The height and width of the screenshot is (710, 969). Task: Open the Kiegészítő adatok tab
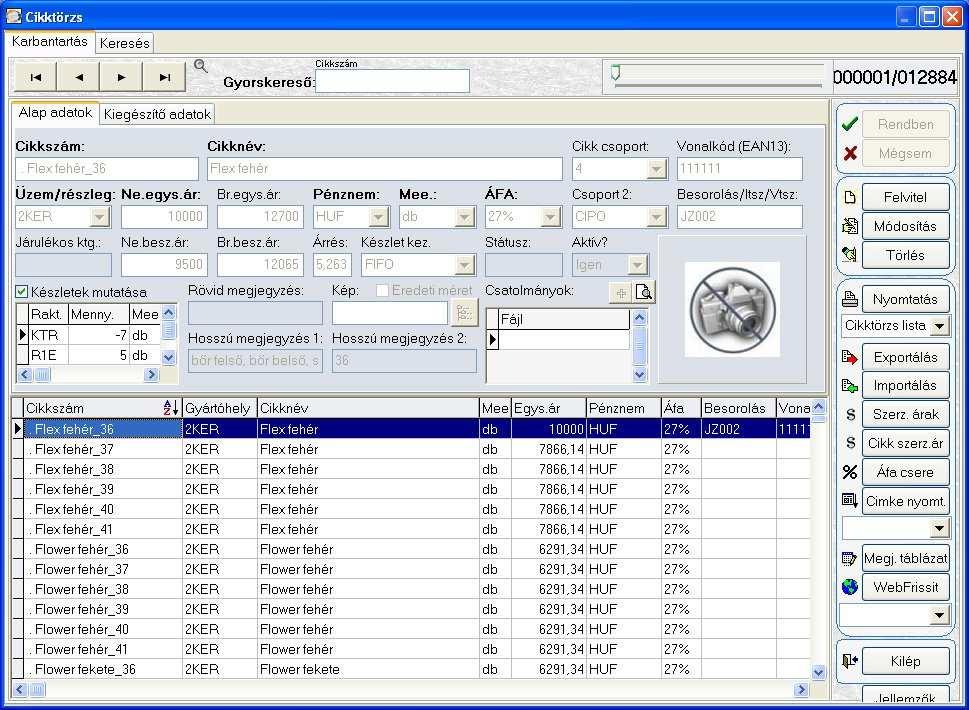(x=157, y=114)
